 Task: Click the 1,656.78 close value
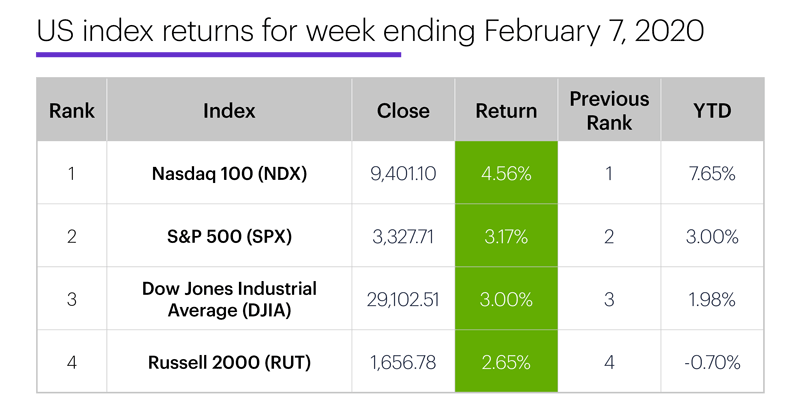pyautogui.click(x=404, y=362)
